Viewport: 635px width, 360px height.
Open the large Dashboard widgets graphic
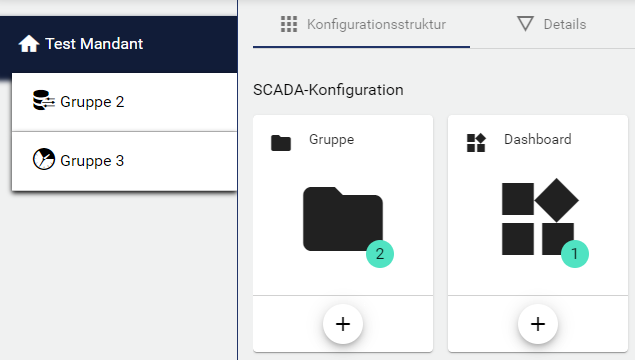(x=540, y=217)
